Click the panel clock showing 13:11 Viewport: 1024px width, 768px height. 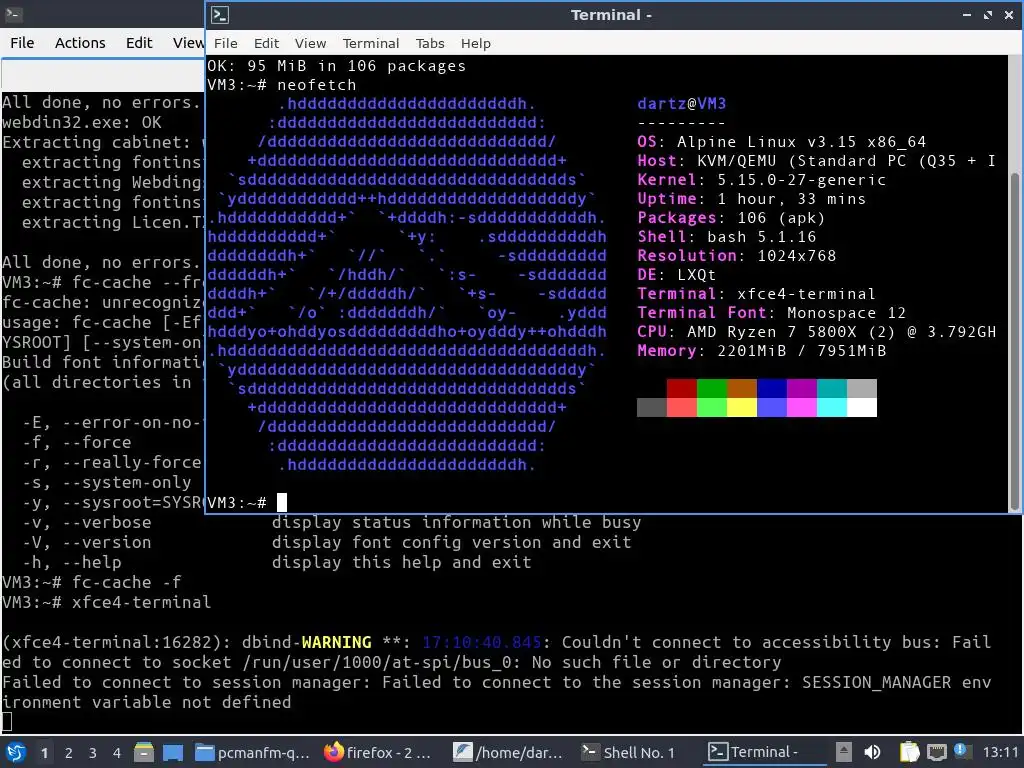tap(1000, 752)
